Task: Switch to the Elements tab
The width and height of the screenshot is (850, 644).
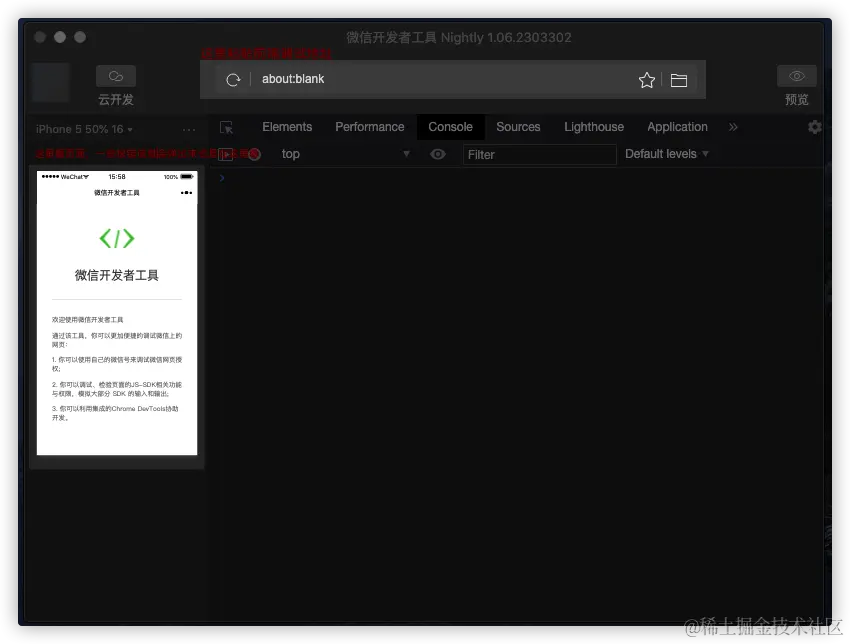Action: (x=287, y=127)
